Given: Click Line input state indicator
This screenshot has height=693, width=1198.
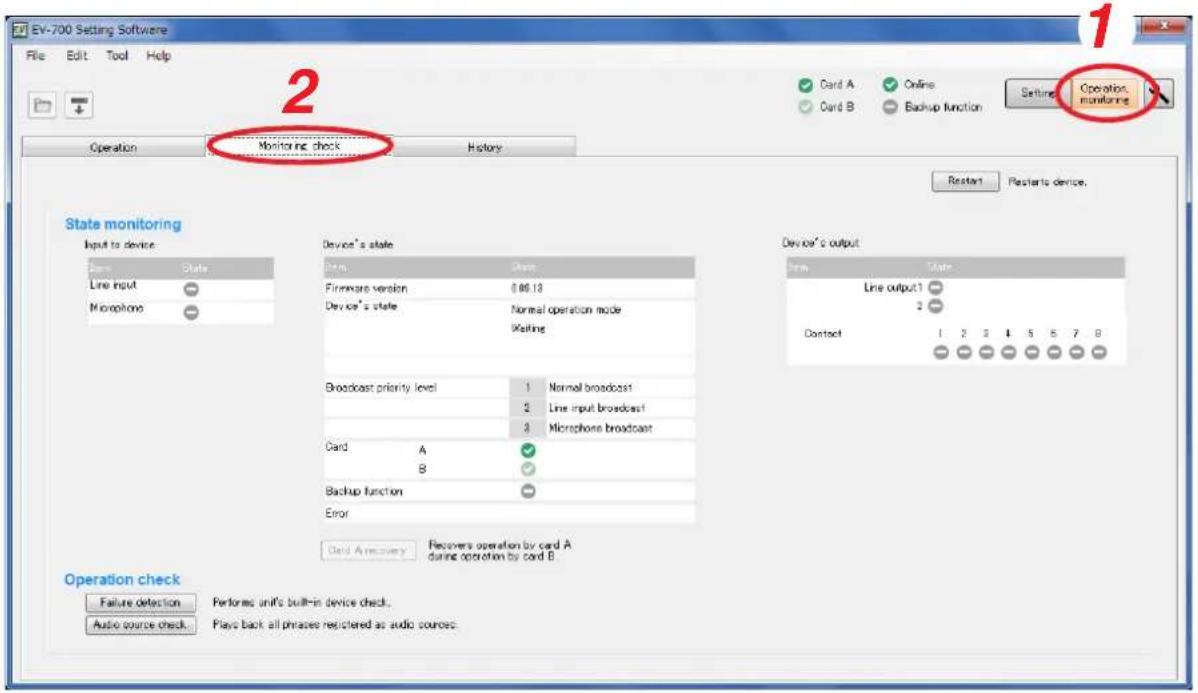Looking at the screenshot, I should (191, 289).
